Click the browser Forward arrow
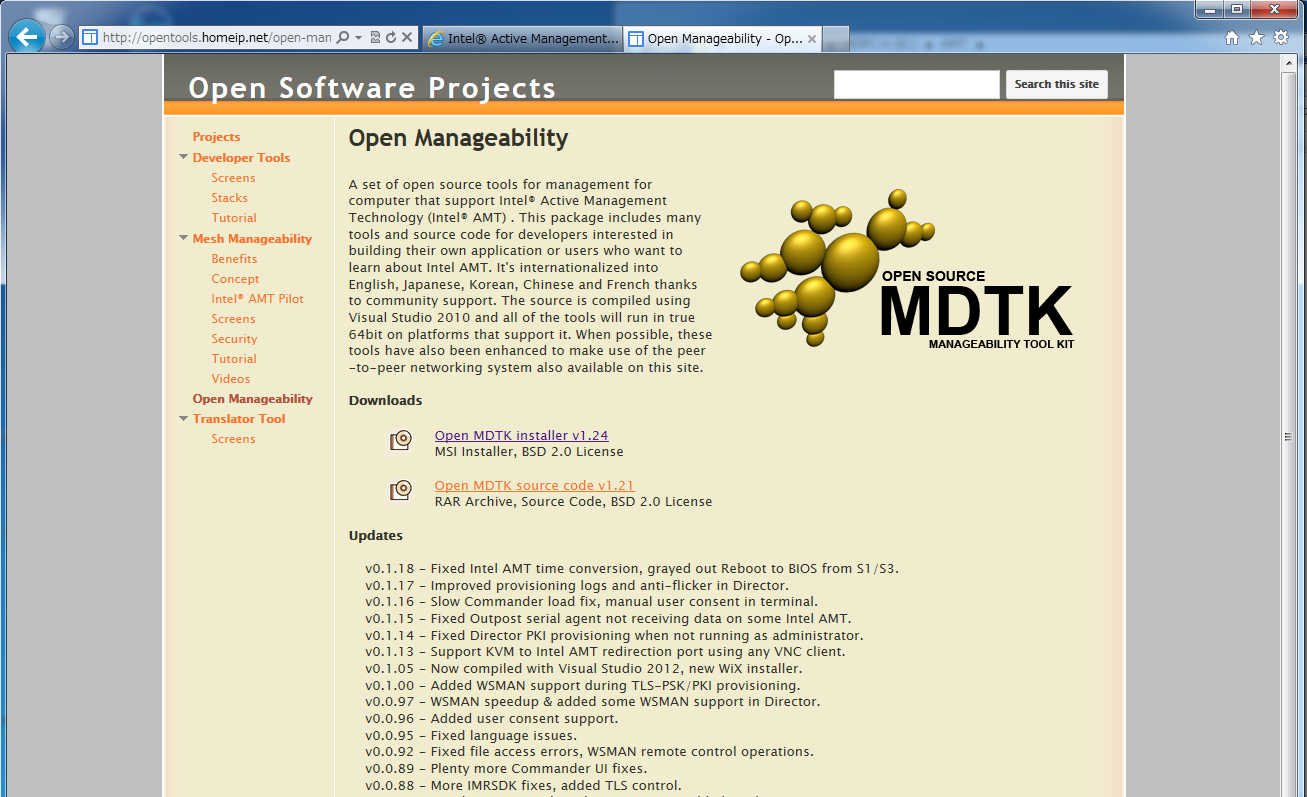Viewport: 1307px width, 797px height. click(62, 38)
